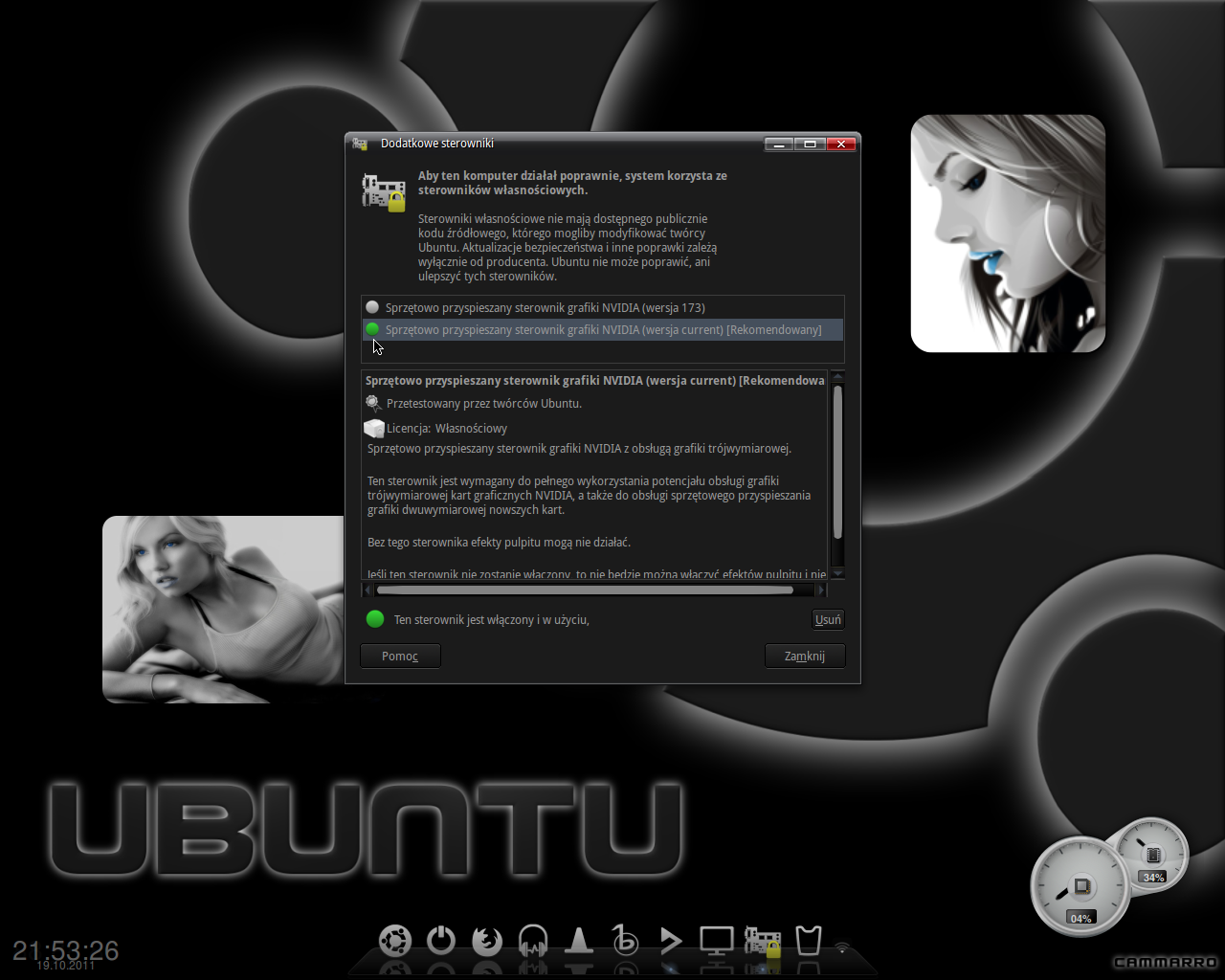Click the blonde woman photo widget on desktop
This screenshot has height=980, width=1225.
click(223, 610)
